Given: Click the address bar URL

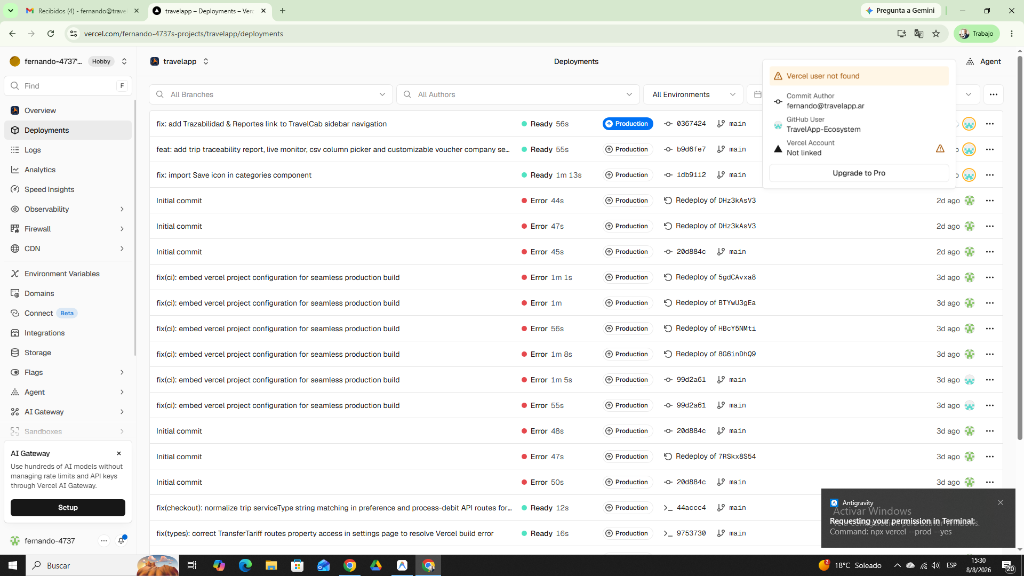Looking at the screenshot, I should pyautogui.click(x=184, y=33).
